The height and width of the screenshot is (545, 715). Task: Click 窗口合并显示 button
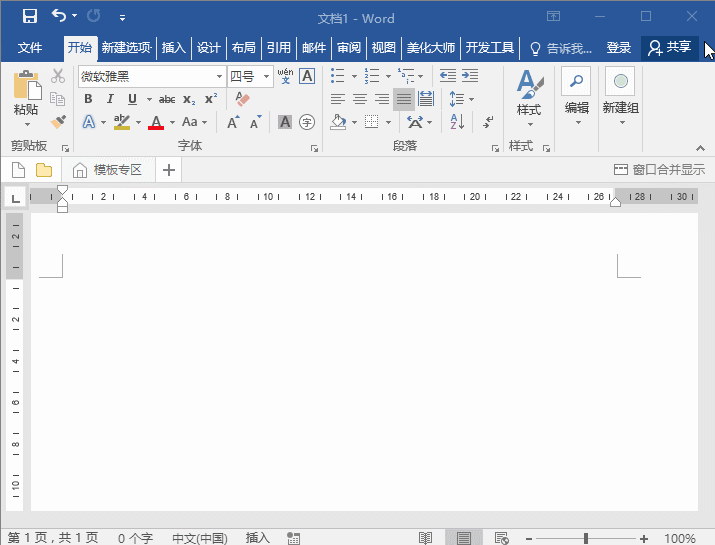pos(659,170)
